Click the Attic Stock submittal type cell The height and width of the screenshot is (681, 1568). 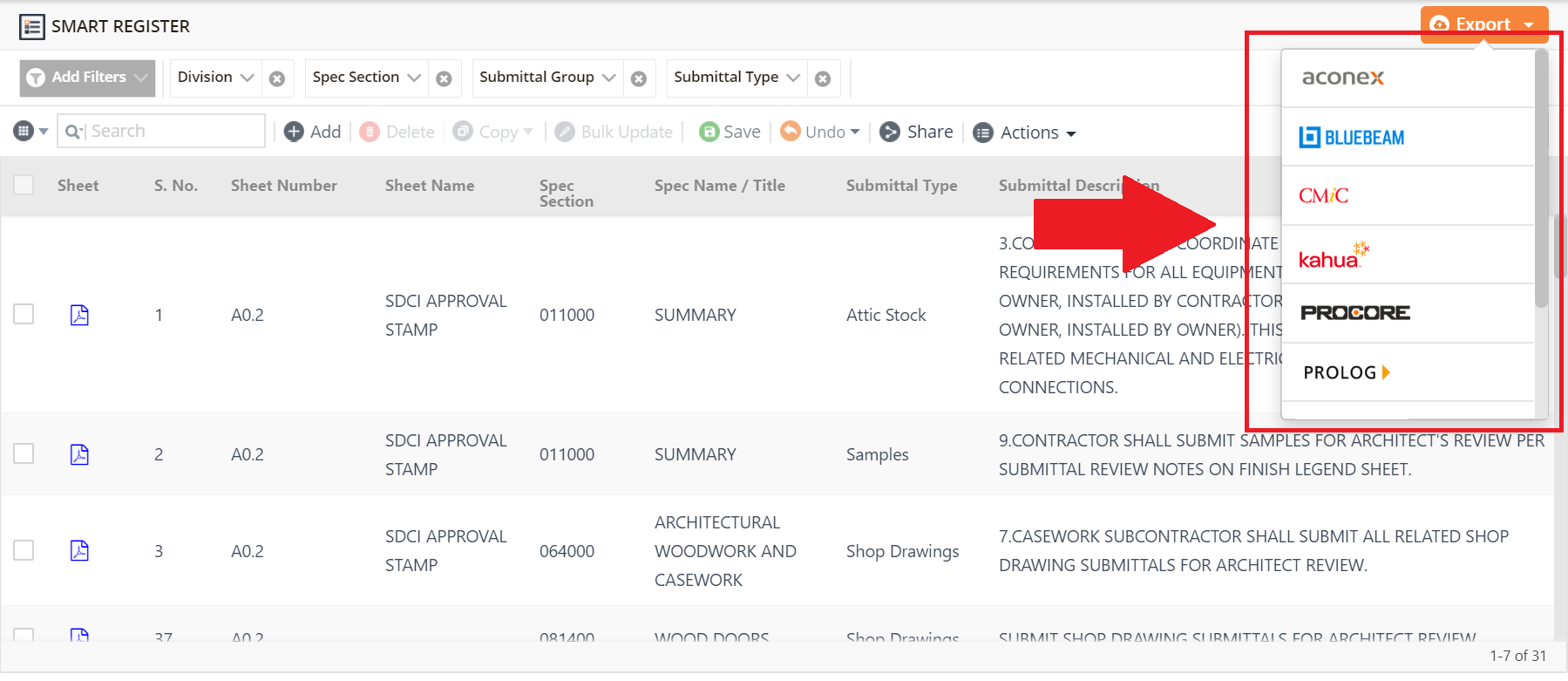tap(886, 315)
